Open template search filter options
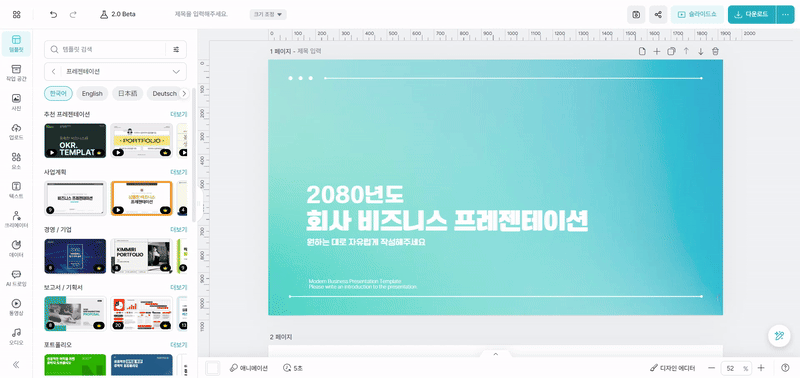Viewport: 800px width, 378px height. 176,49
